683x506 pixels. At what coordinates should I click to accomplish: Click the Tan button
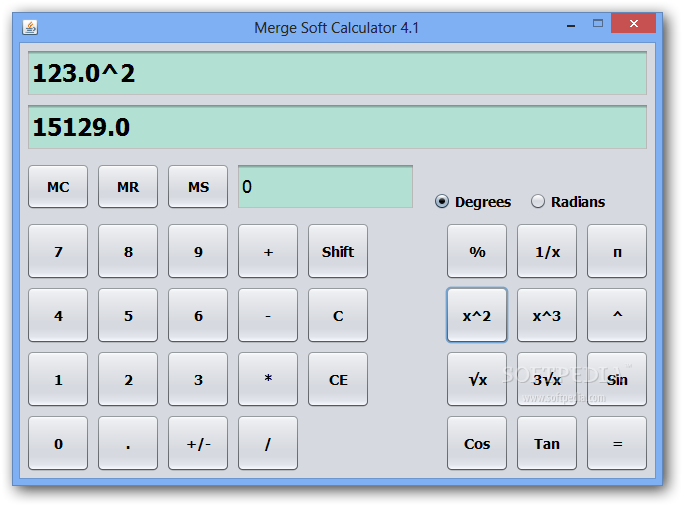[x=547, y=443]
